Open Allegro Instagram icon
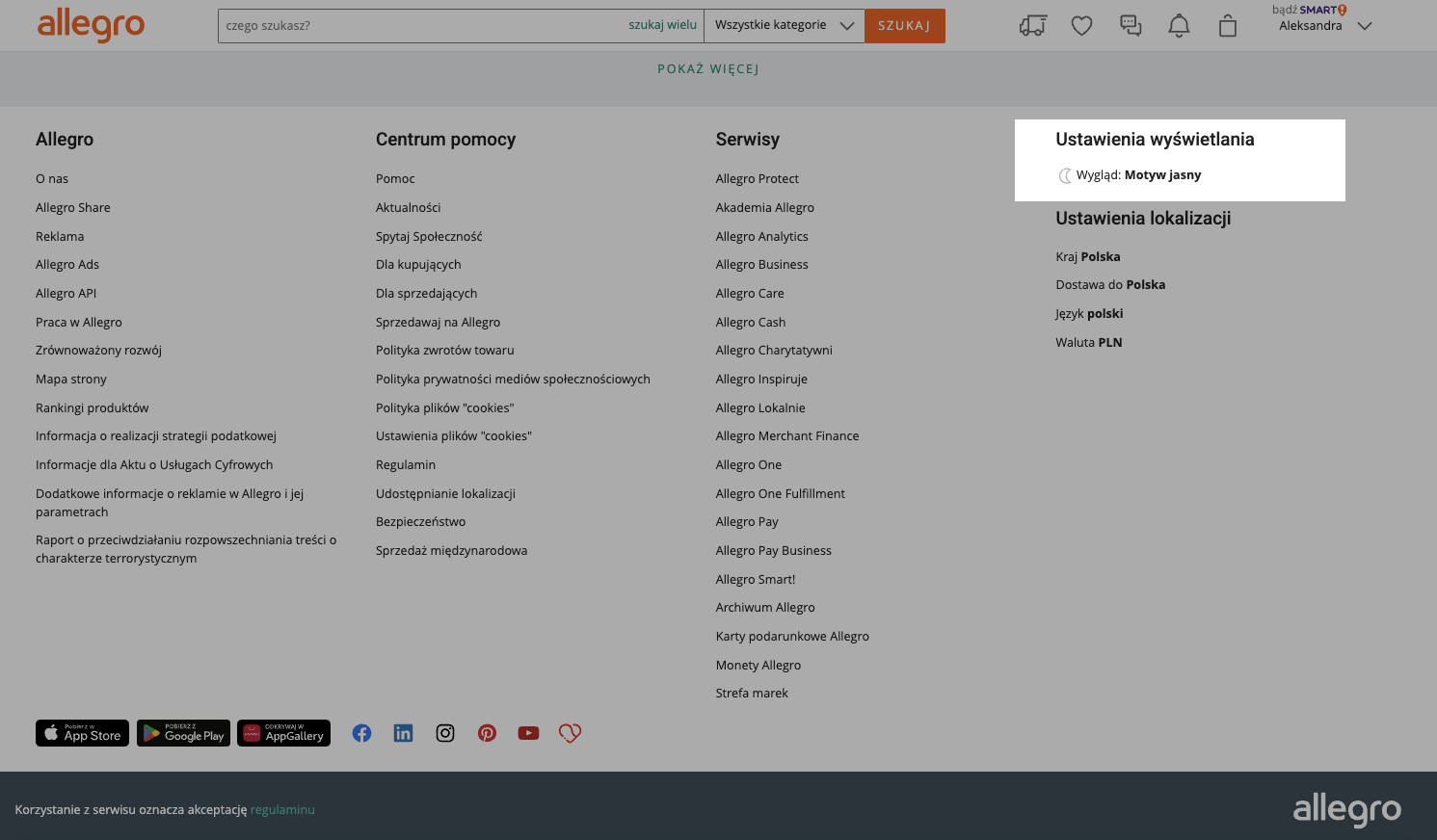Image resolution: width=1437 pixels, height=840 pixels. click(x=445, y=733)
